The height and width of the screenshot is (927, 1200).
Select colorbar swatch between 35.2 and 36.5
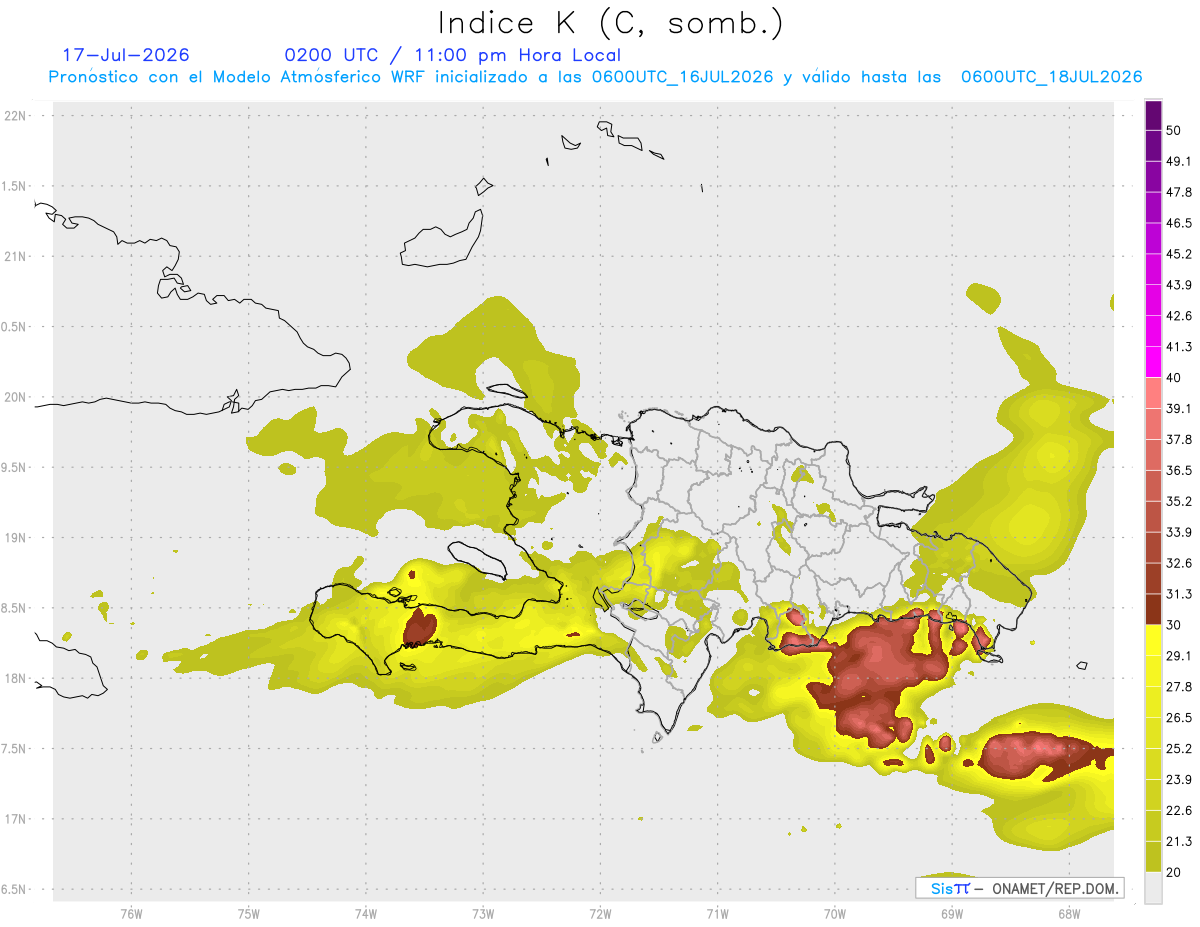(x=1153, y=486)
